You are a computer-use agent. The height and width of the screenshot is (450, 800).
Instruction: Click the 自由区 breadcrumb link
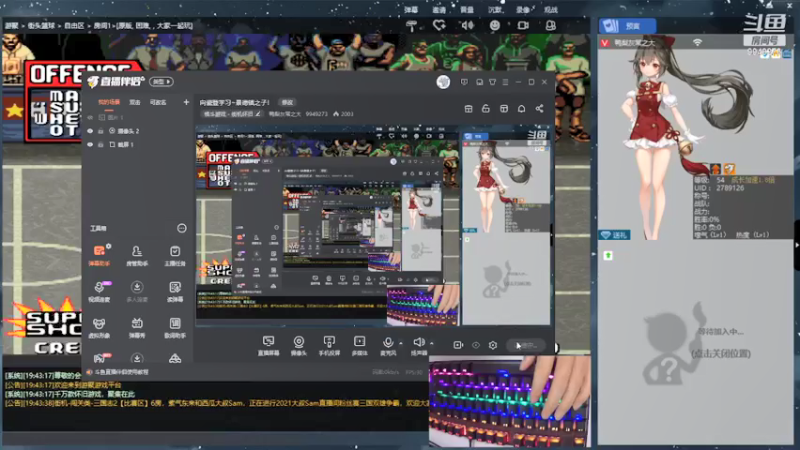point(74,26)
